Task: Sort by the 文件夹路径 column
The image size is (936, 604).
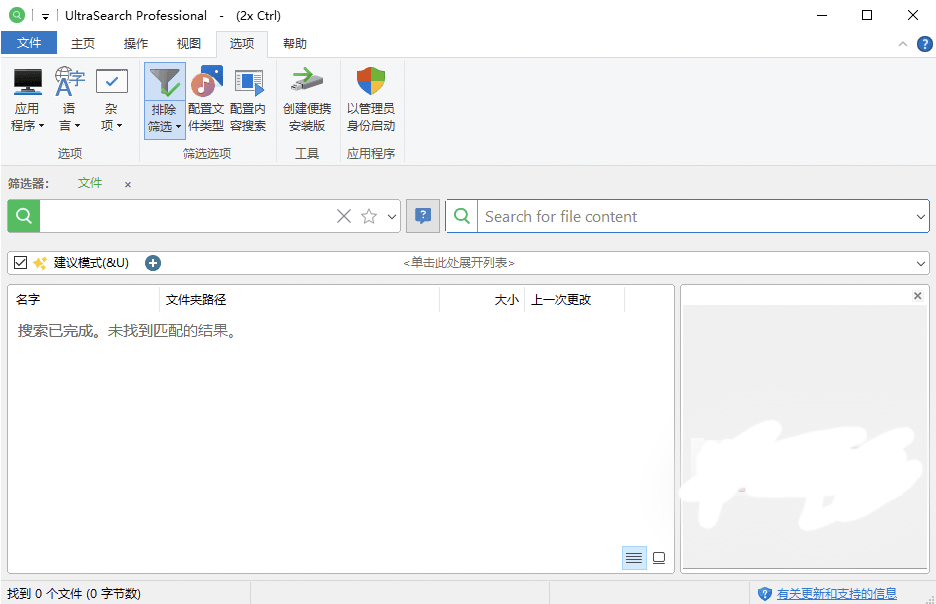Action: (300, 300)
